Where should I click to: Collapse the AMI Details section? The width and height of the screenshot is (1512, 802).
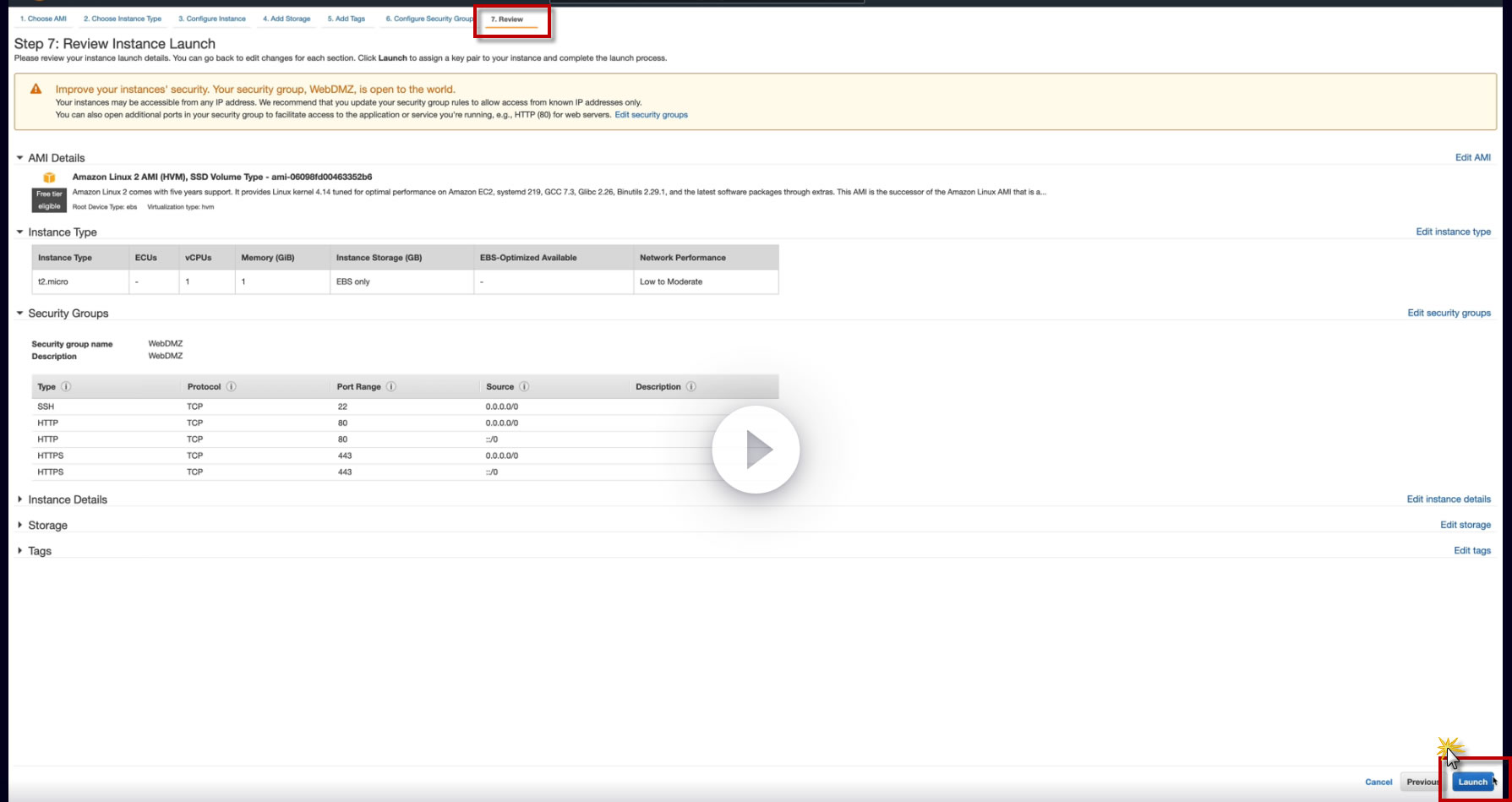(19, 158)
